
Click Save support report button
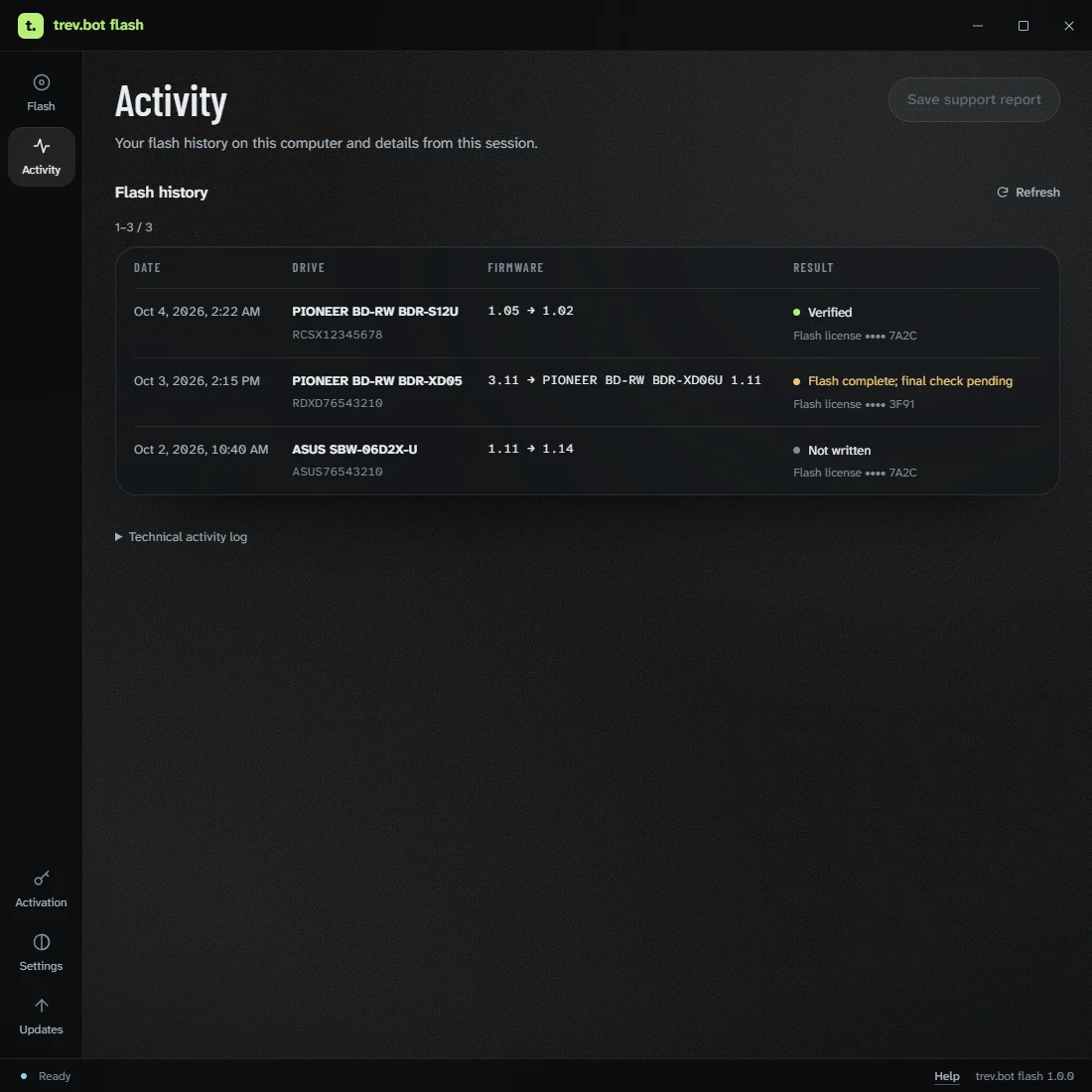(x=974, y=99)
